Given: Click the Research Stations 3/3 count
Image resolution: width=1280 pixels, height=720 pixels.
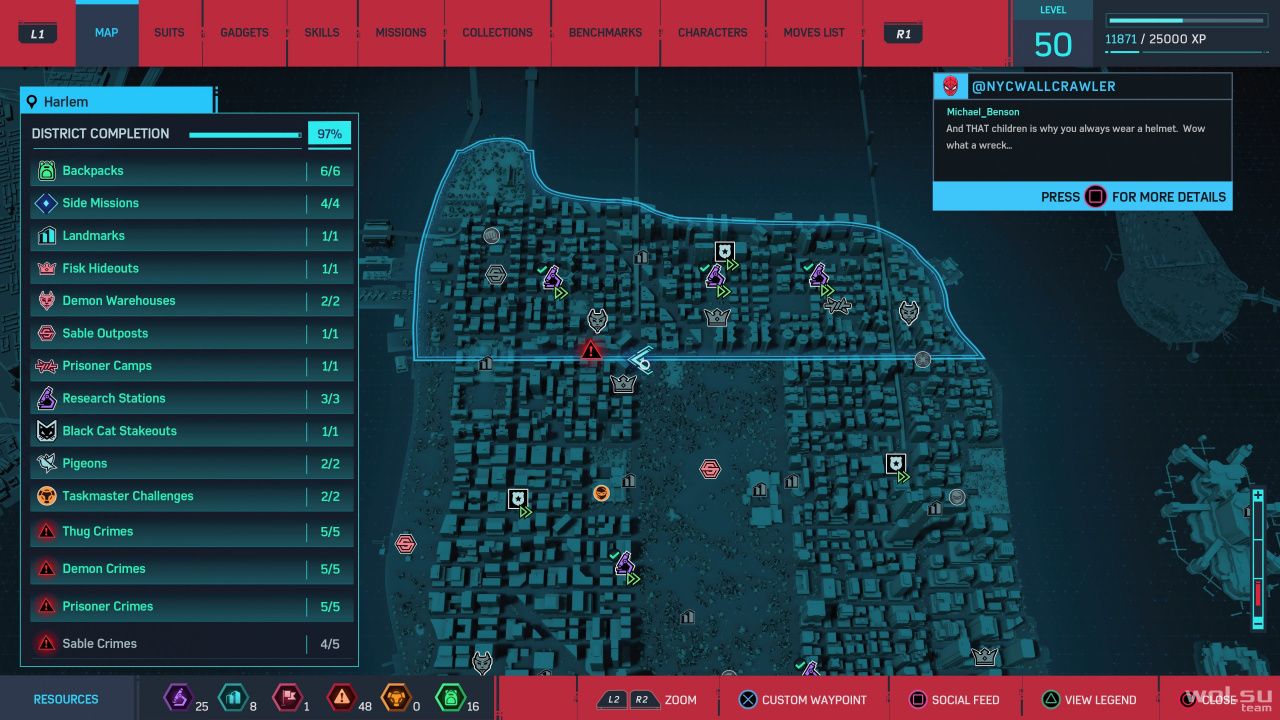Looking at the screenshot, I should [330, 399].
